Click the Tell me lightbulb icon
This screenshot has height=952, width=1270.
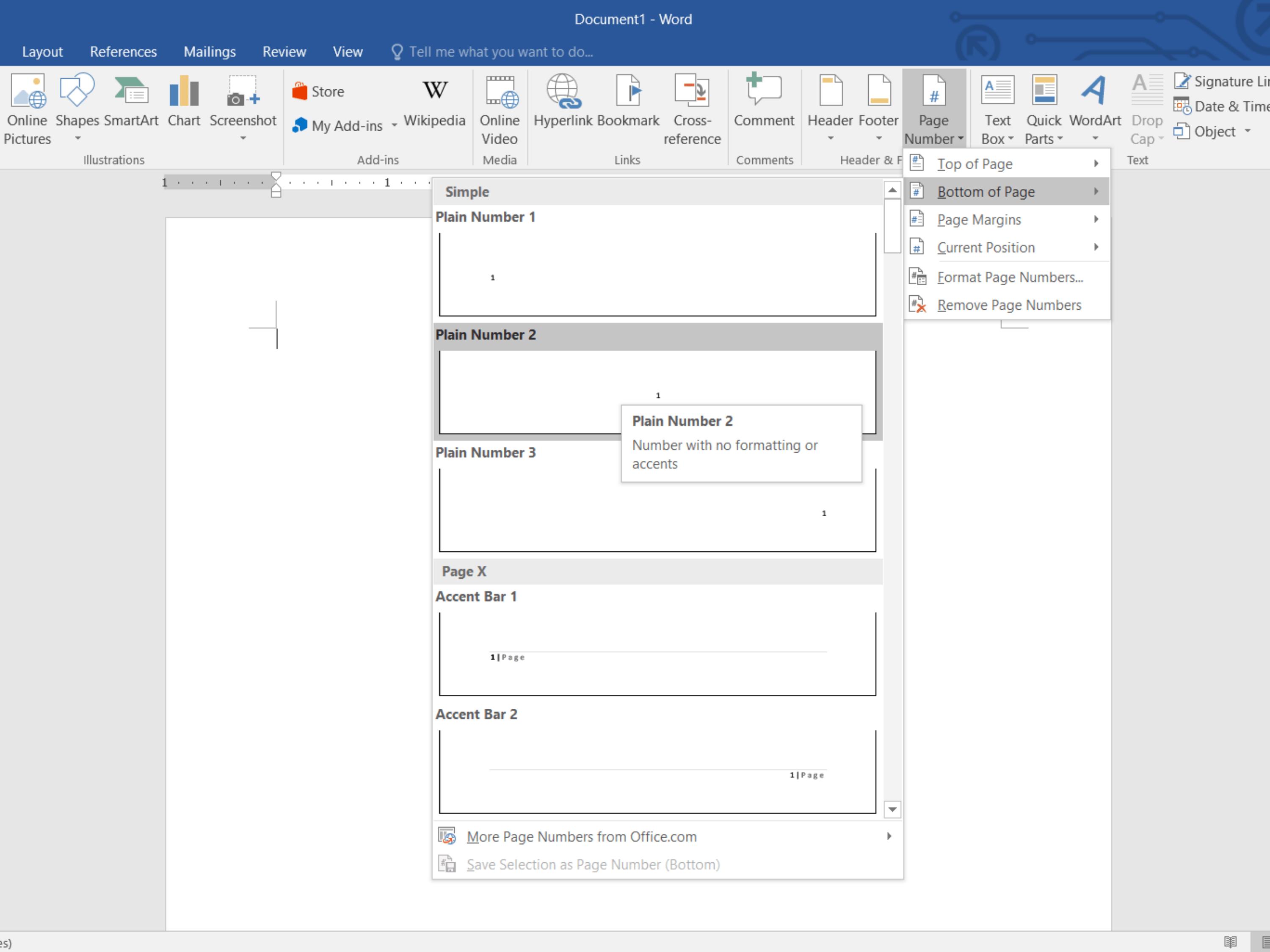pyautogui.click(x=397, y=52)
